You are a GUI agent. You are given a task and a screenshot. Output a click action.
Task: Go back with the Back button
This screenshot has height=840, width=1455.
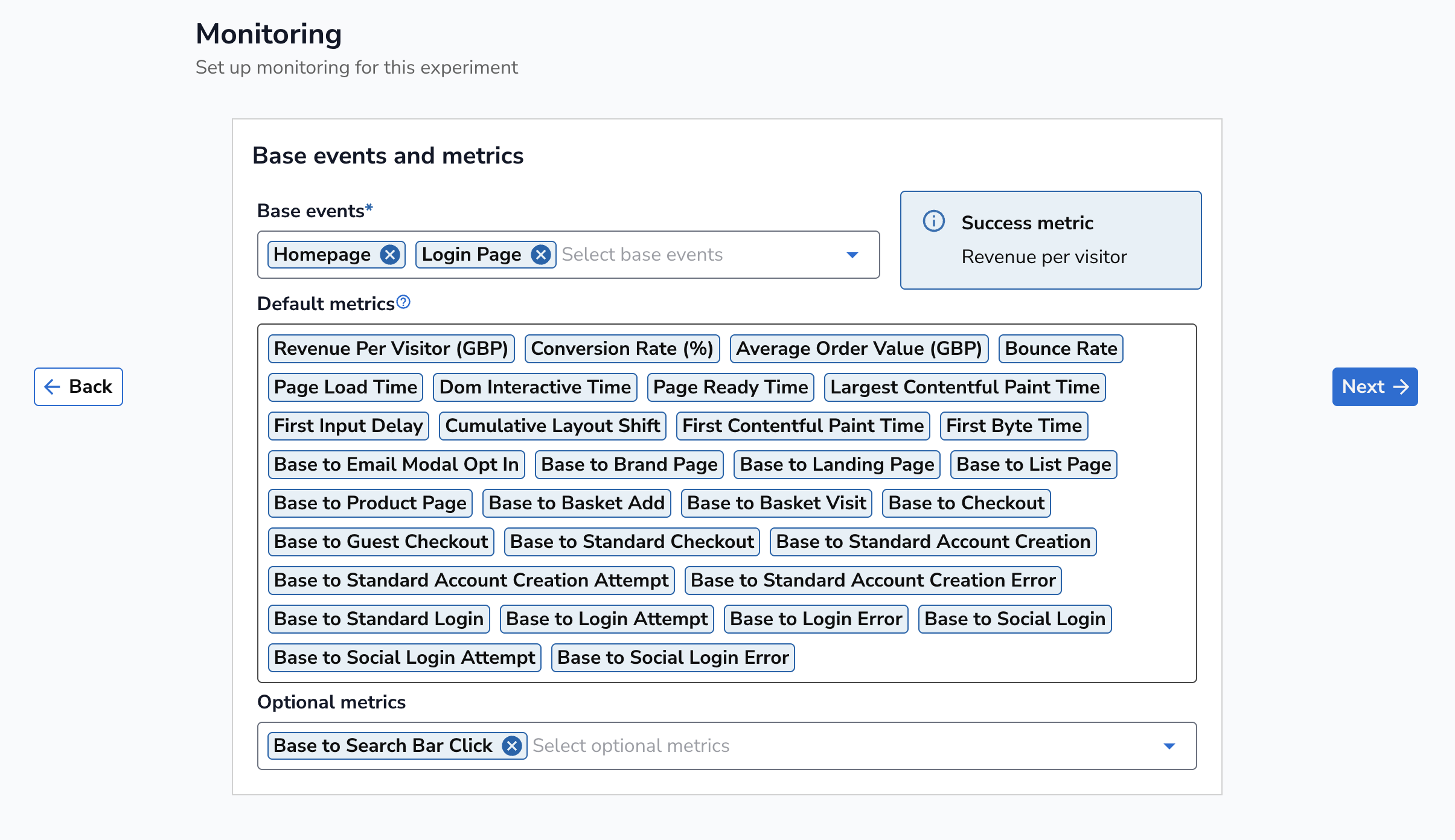click(78, 387)
